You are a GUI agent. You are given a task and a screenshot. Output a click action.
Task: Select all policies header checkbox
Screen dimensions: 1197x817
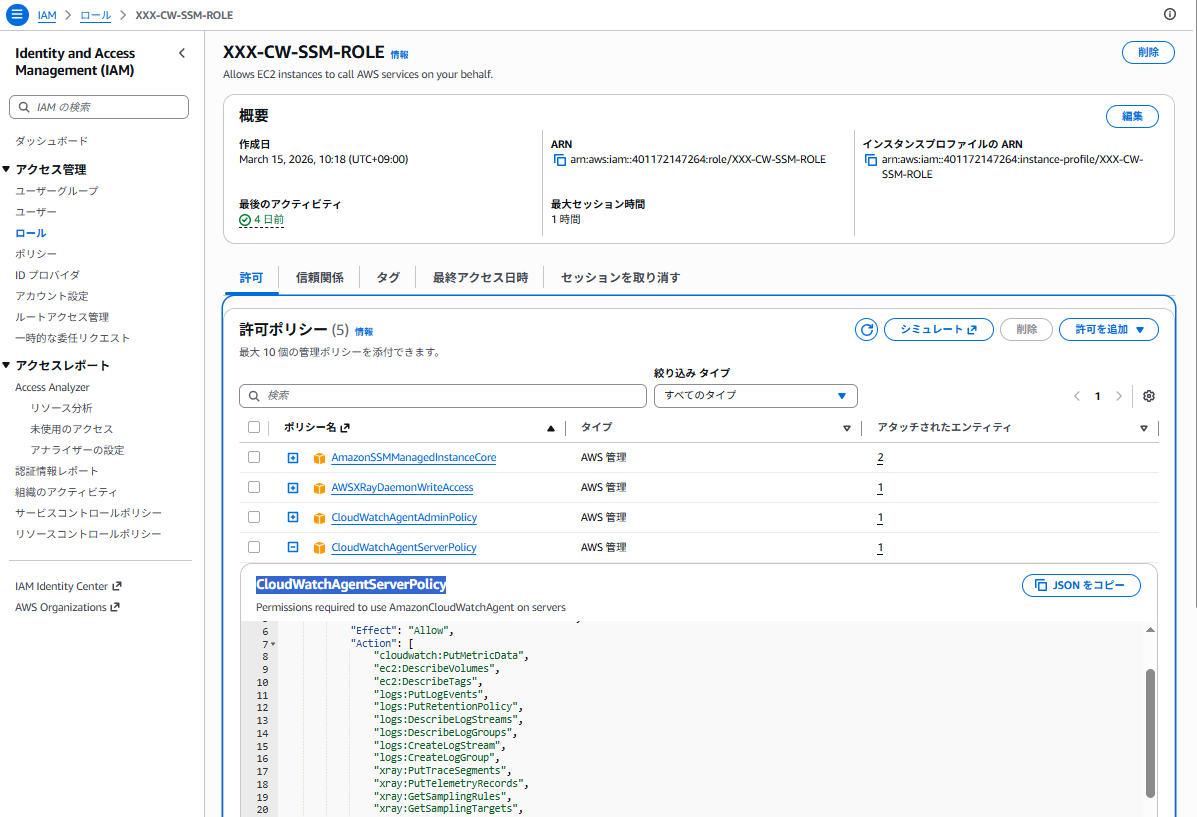(254, 428)
